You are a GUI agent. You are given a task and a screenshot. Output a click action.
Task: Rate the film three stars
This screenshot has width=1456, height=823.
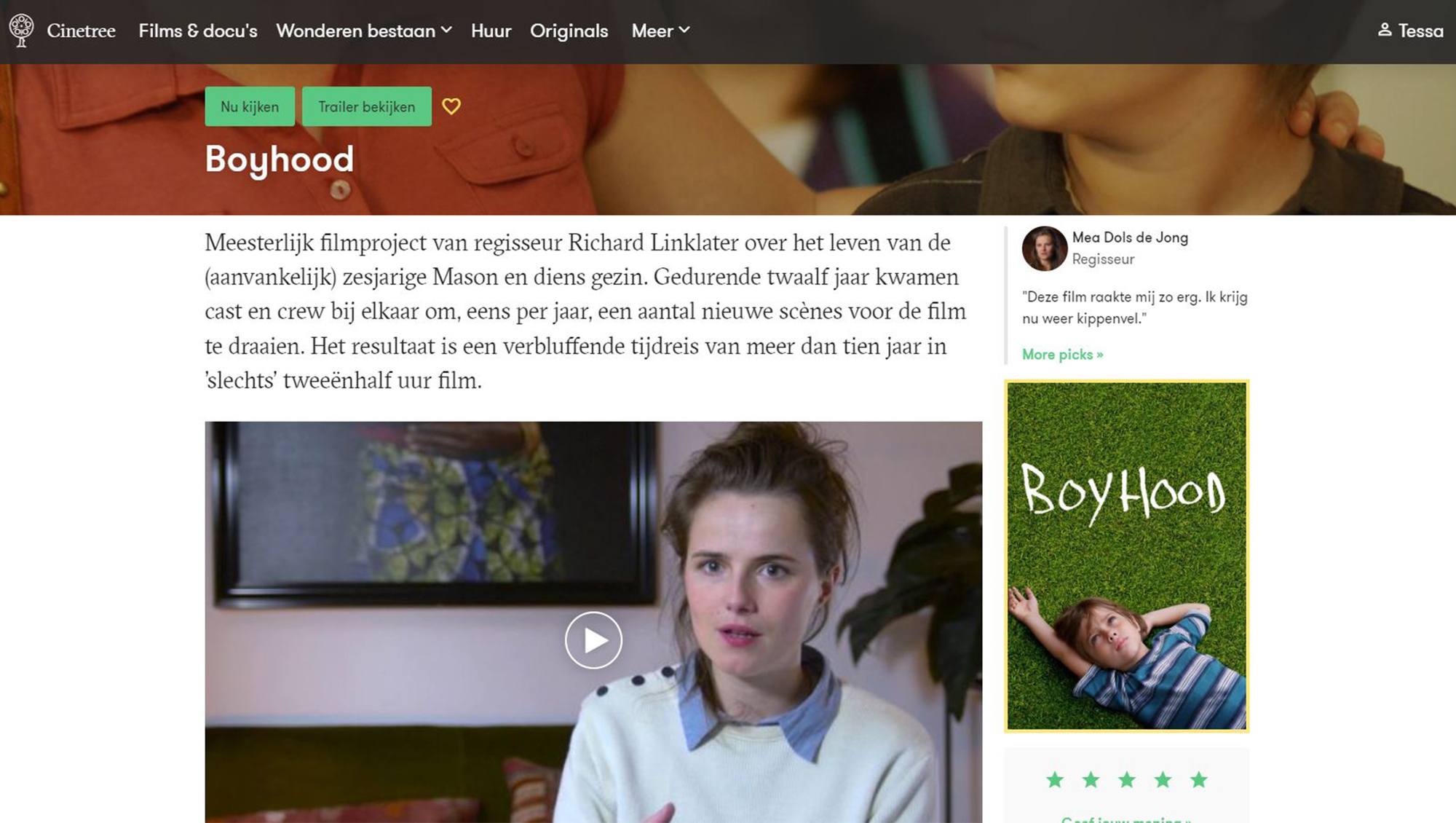1127,780
